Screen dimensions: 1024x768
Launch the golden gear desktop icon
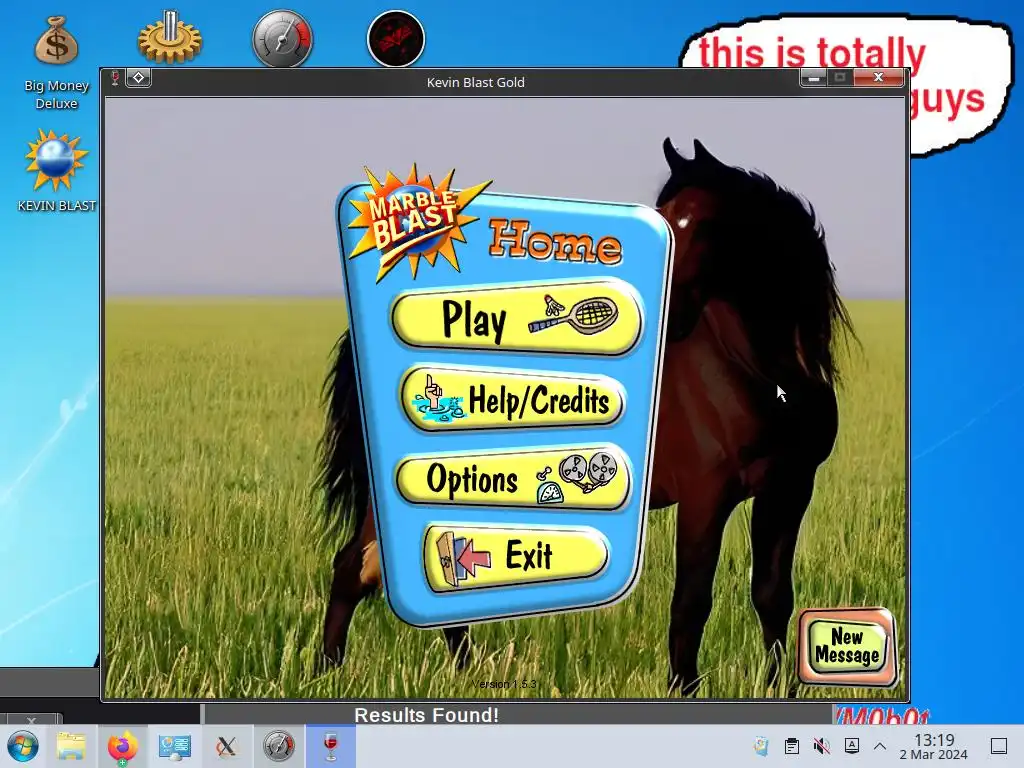(170, 38)
